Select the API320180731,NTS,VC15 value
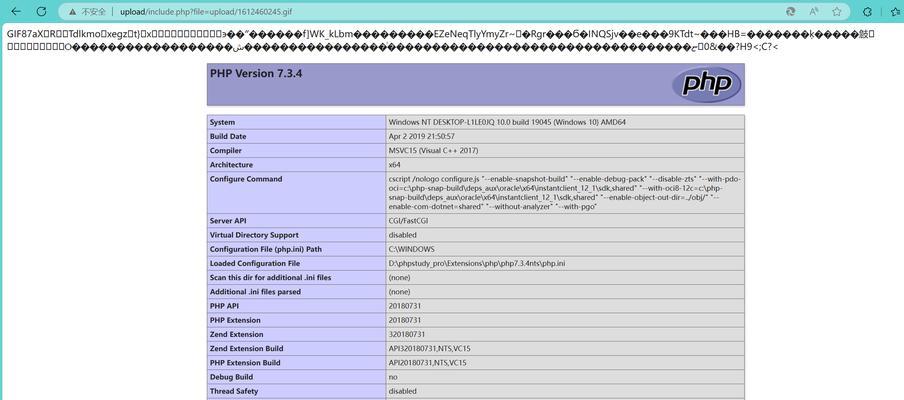The image size is (904, 400). (429, 348)
